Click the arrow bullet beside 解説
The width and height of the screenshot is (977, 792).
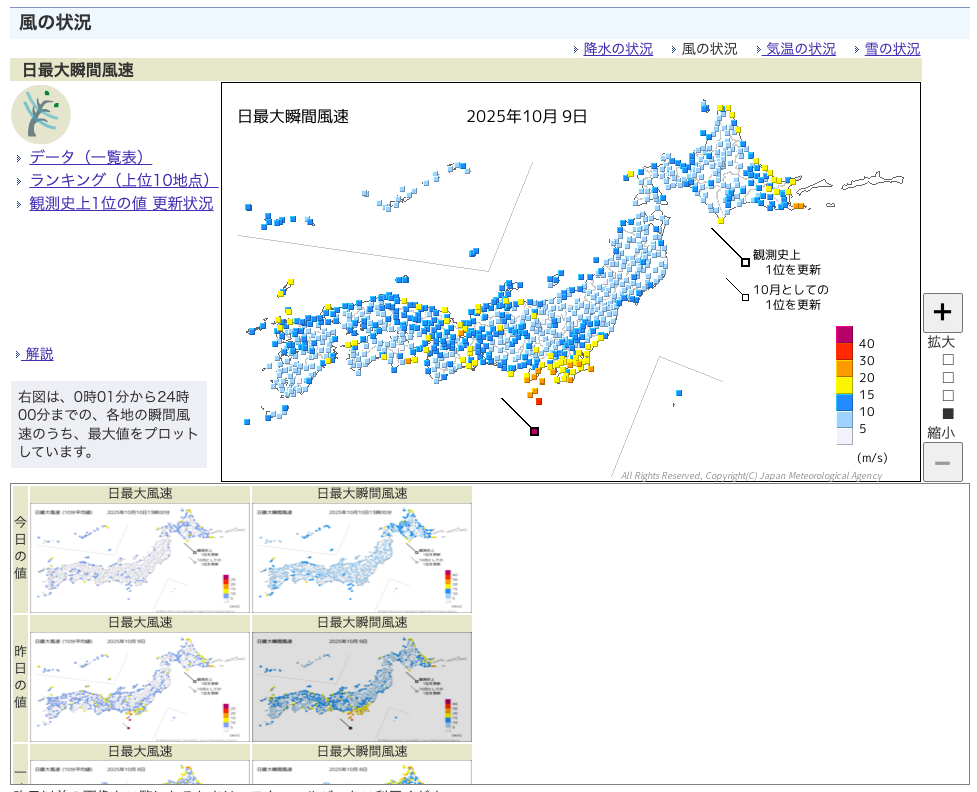pos(18,354)
